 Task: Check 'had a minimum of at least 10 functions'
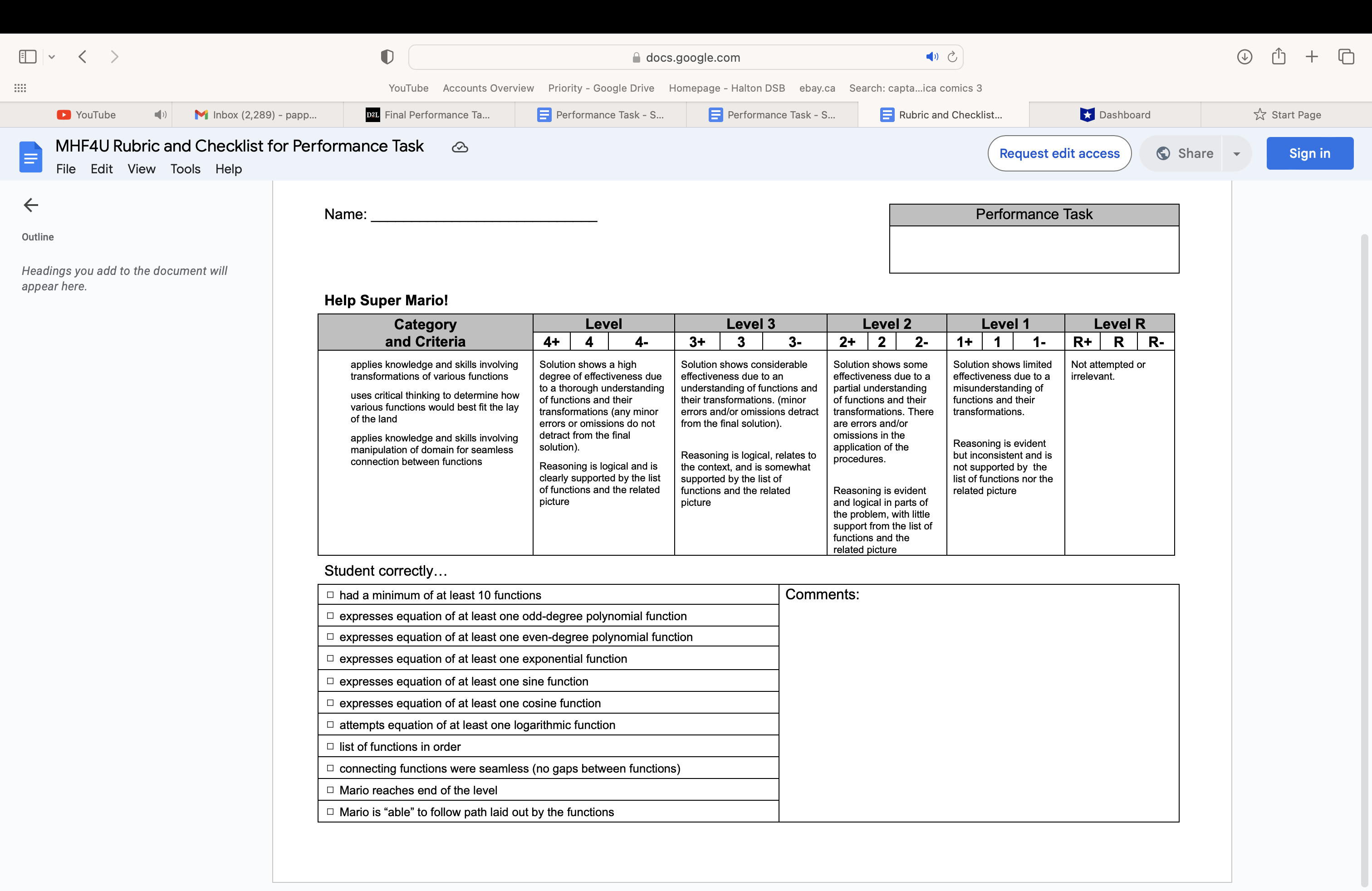click(330, 595)
